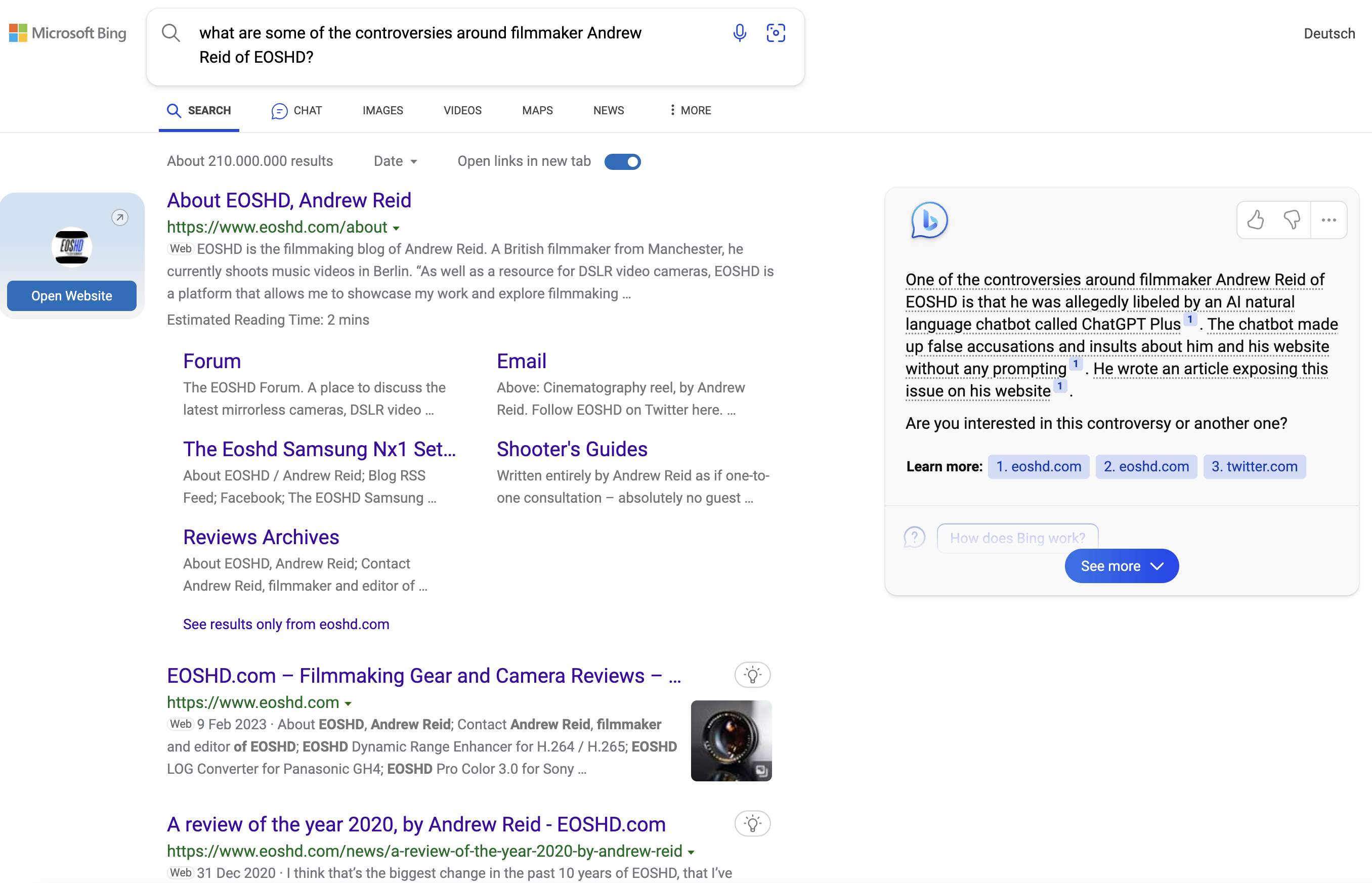
Task: Click citation 1 after without any prompting
Action: [1076, 364]
